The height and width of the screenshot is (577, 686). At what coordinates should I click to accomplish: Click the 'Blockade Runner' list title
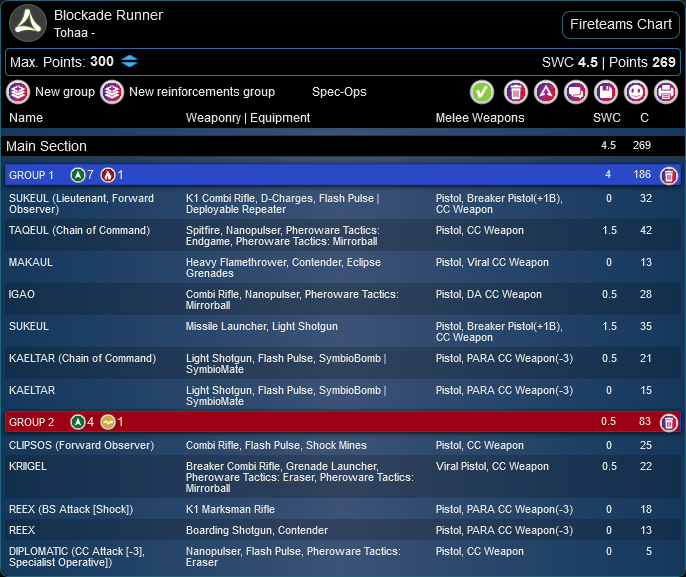pos(108,15)
